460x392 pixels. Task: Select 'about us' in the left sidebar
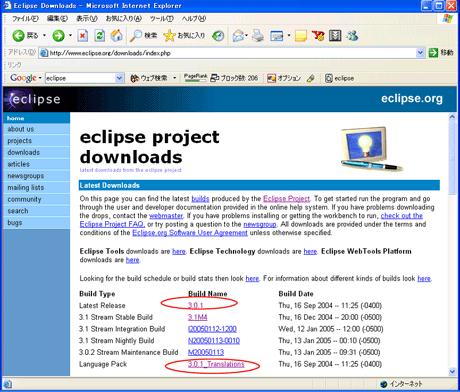[37, 129]
